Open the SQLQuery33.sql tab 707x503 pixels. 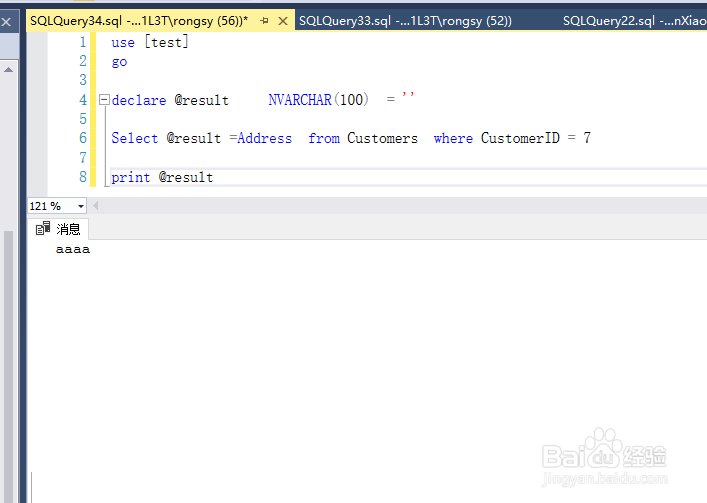[x=405, y=21]
